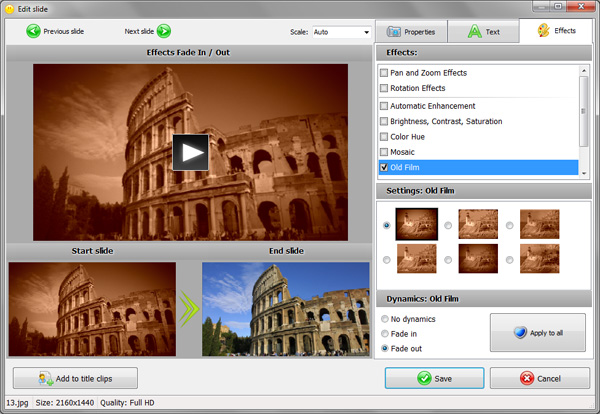600x414 pixels.
Task: Uncheck the Old Film checkbox
Action: (384, 167)
